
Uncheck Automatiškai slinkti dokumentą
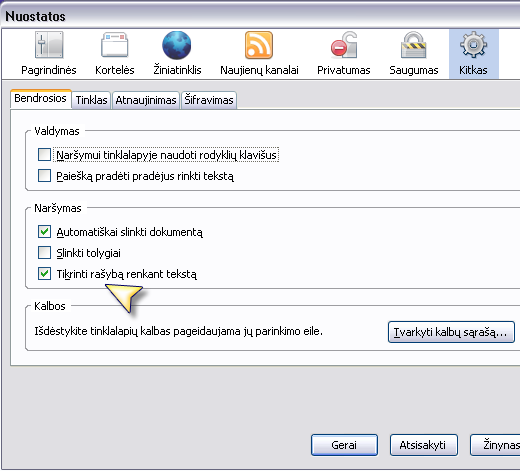pos(44,232)
